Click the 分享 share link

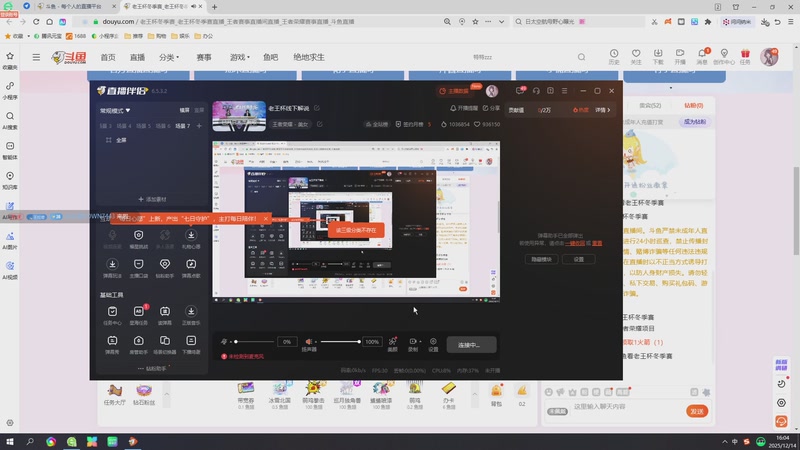click(491, 108)
